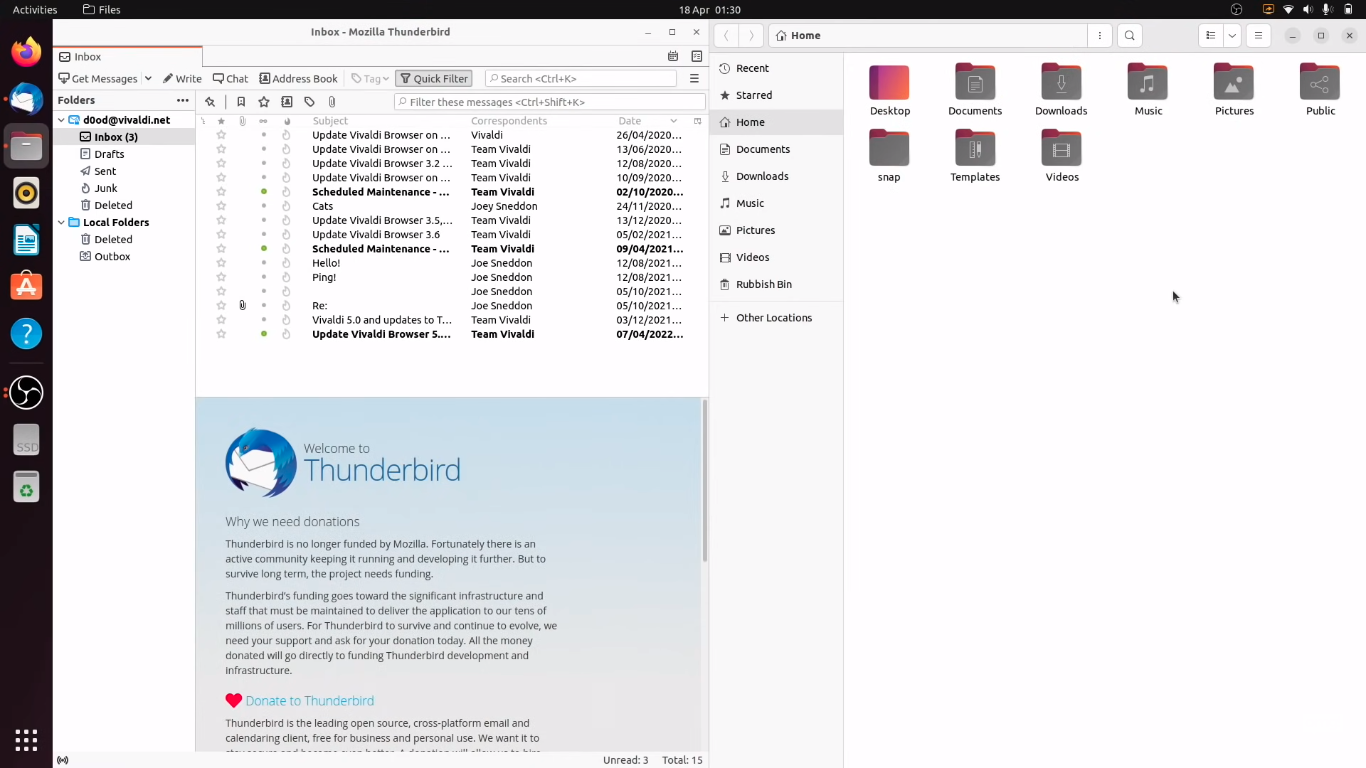Open Rhythmbox from the dock
The height and width of the screenshot is (768, 1366).
point(26,193)
